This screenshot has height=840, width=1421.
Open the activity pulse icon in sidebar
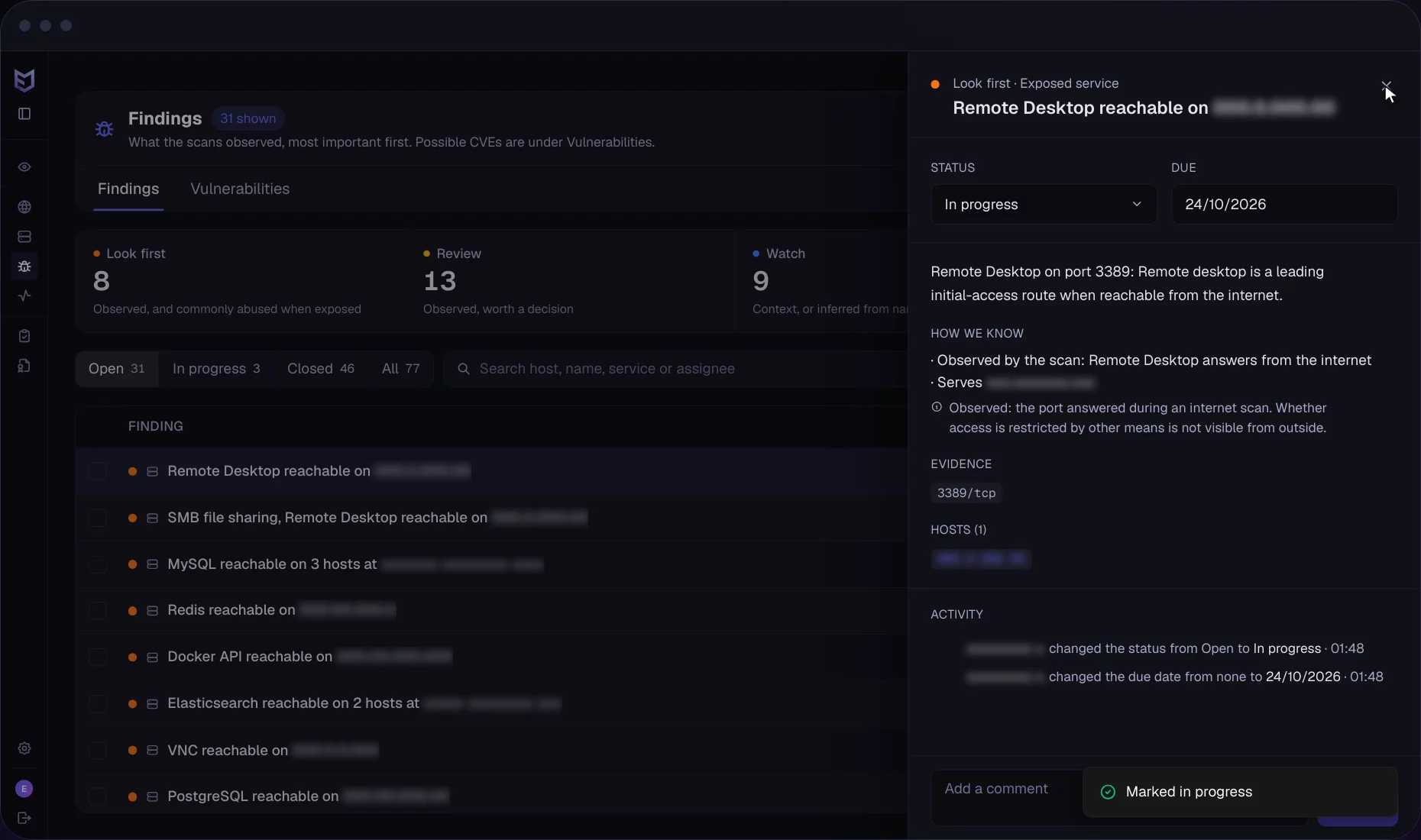pyautogui.click(x=24, y=296)
